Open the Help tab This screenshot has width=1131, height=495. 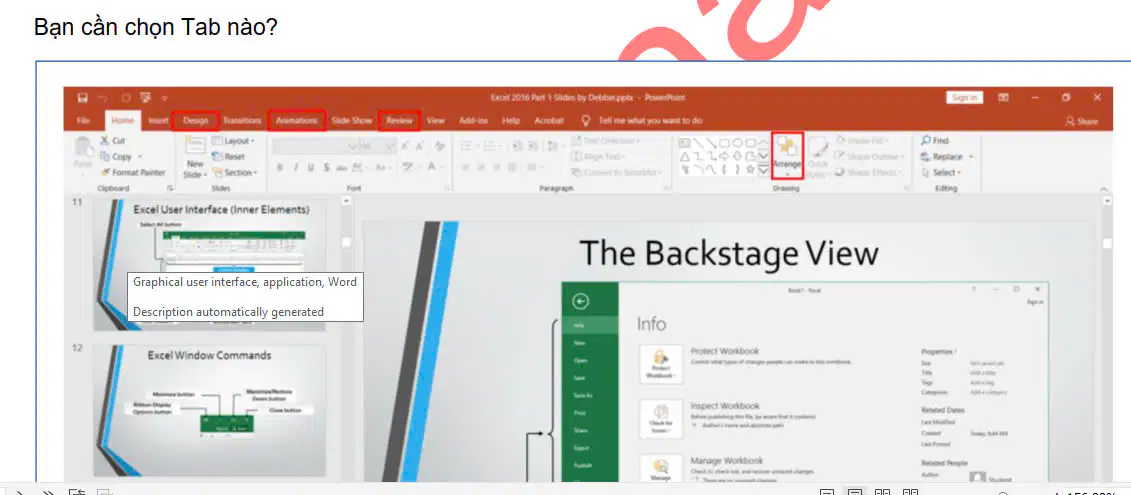click(511, 121)
